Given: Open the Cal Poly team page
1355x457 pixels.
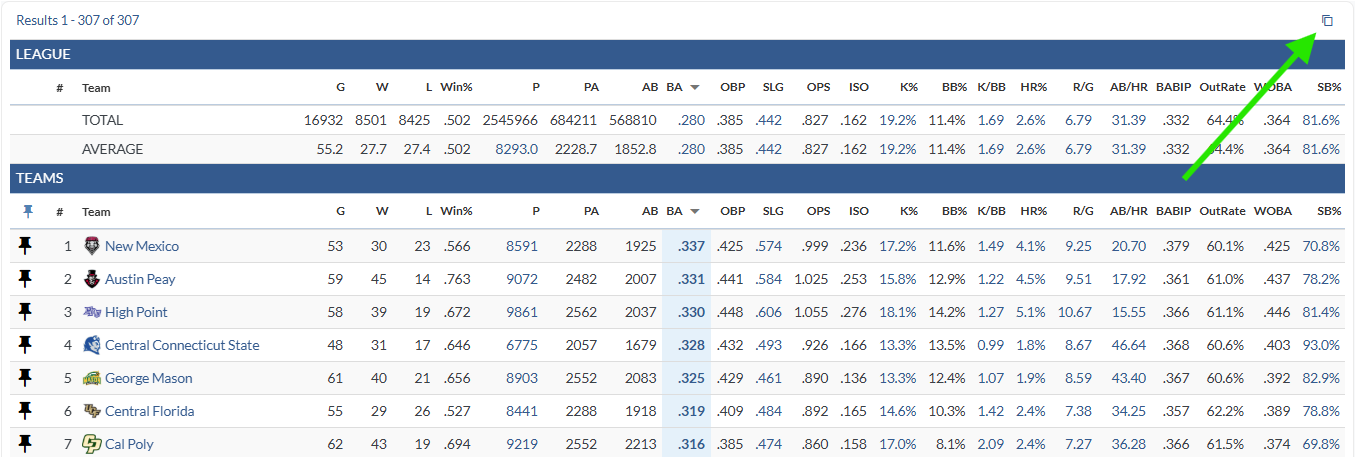Looking at the screenshot, I should coord(129,444).
